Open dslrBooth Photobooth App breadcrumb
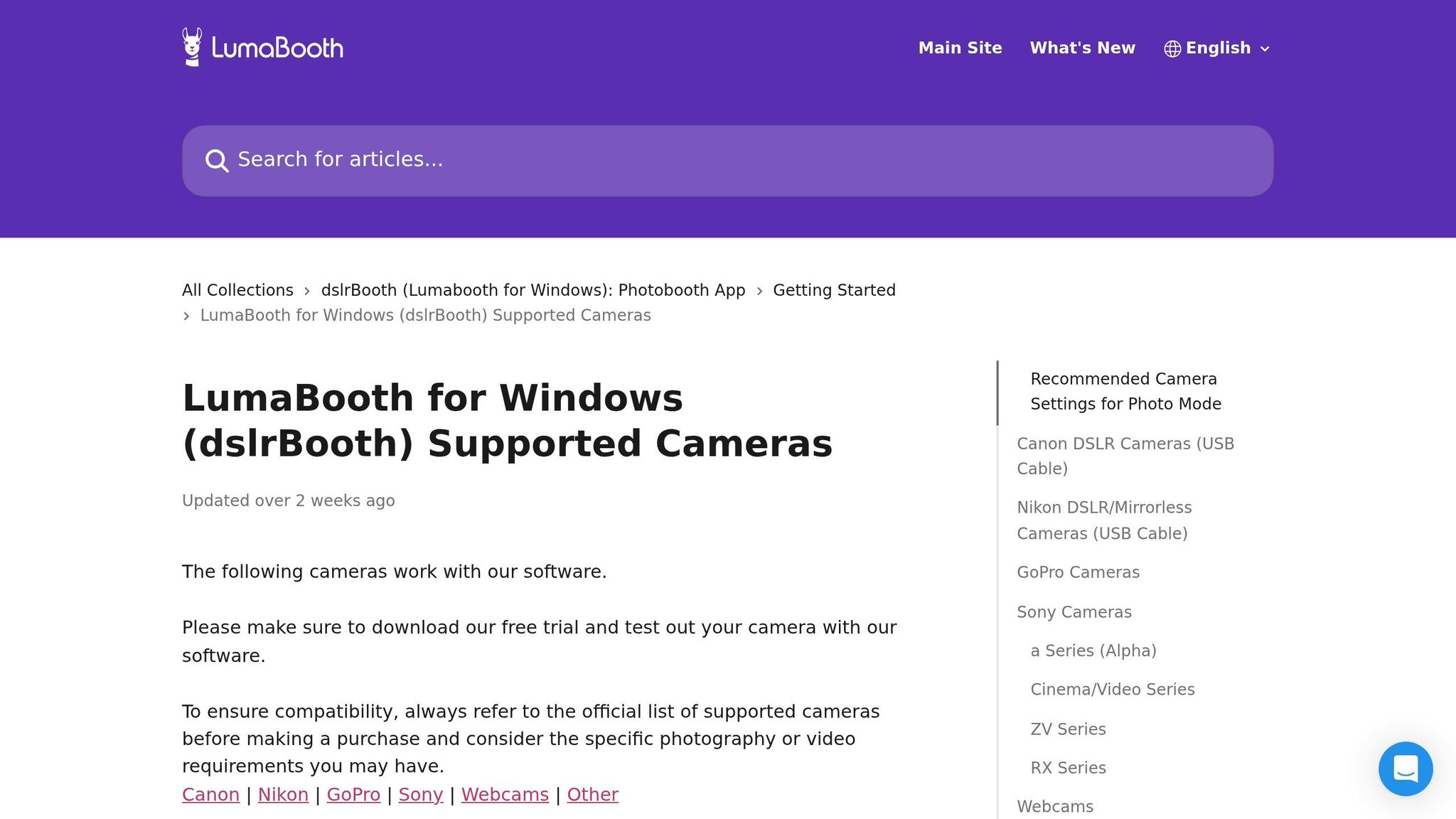 point(533,290)
